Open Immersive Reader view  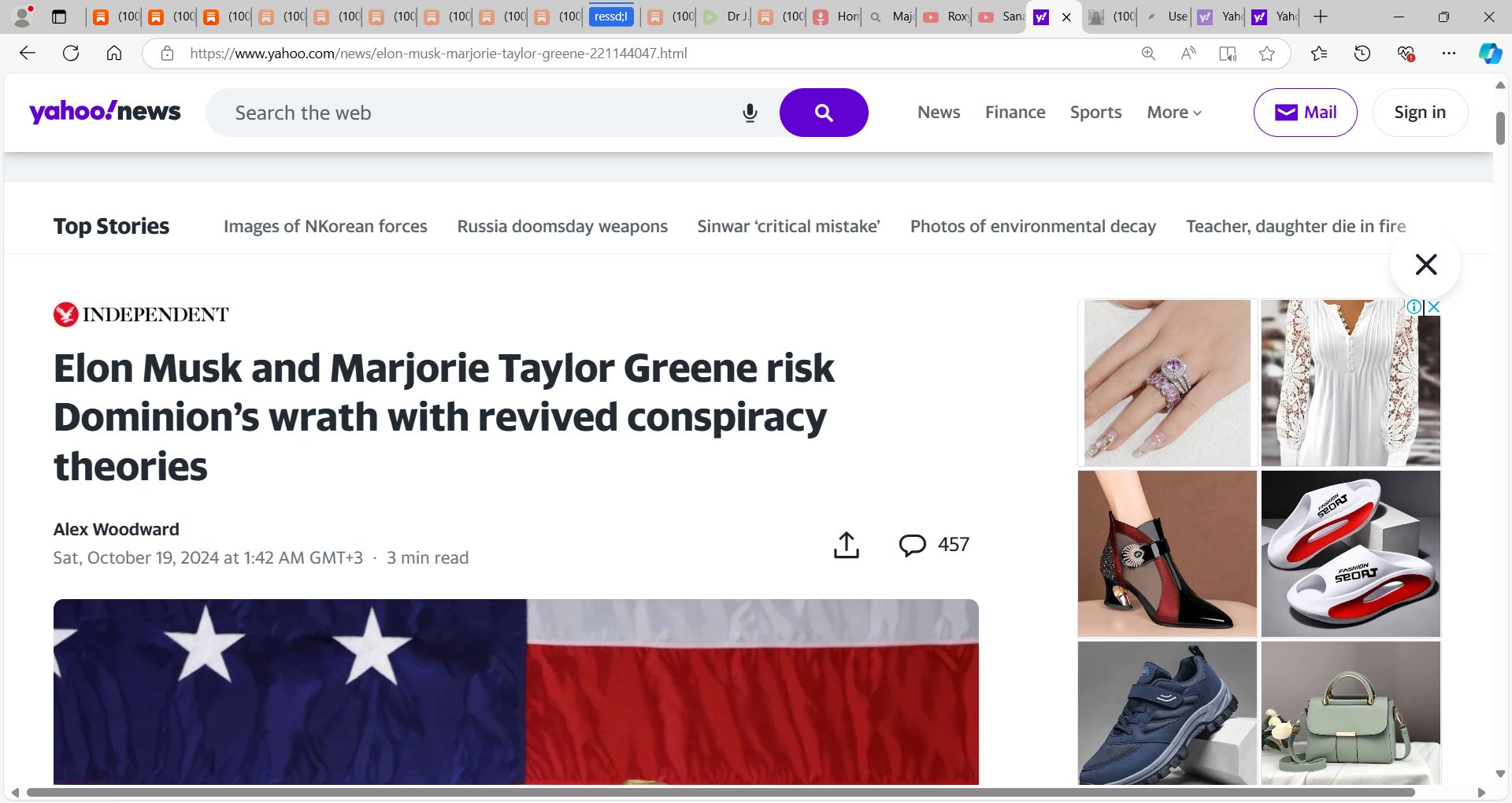click(x=1228, y=54)
